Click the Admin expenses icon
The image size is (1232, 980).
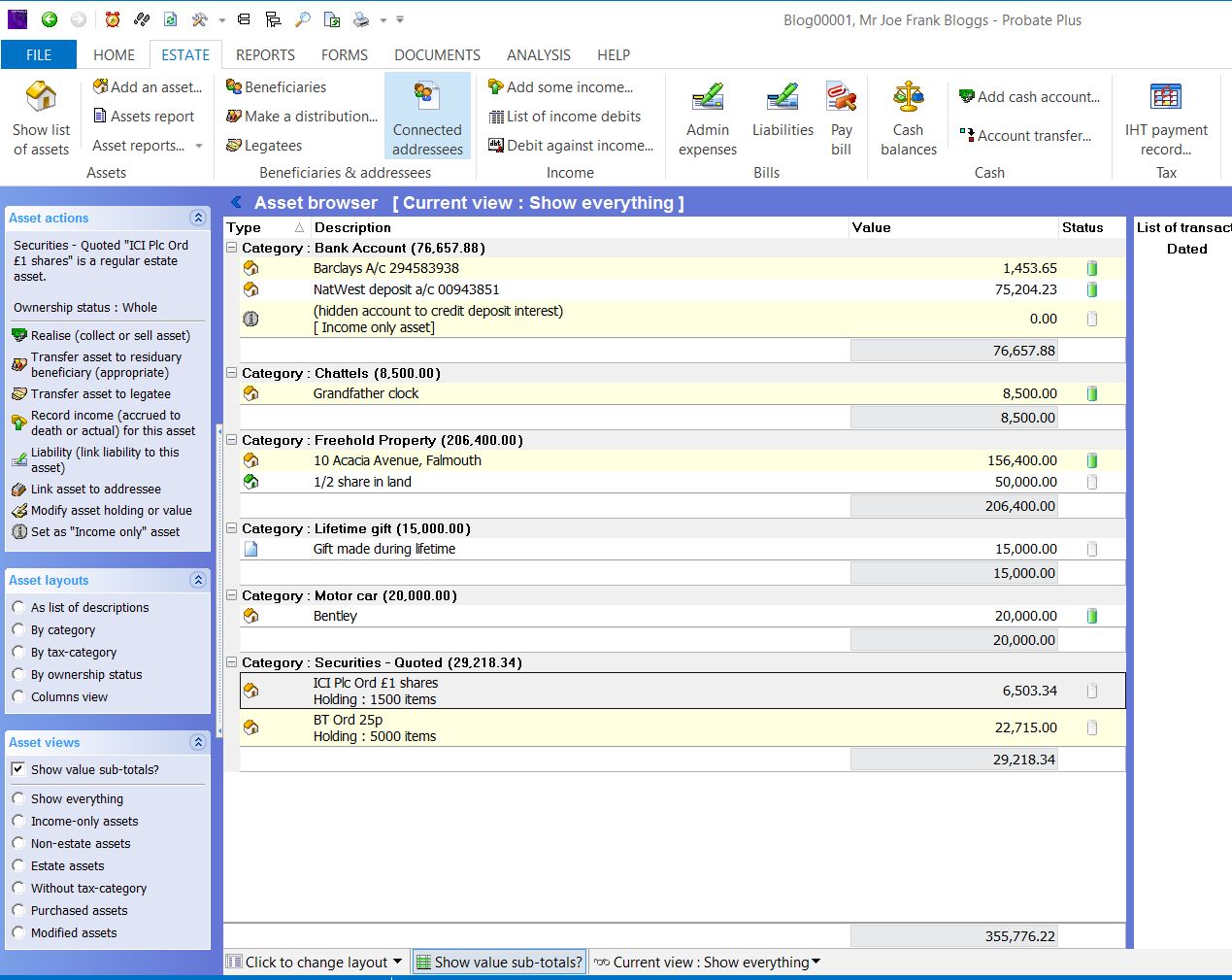pyautogui.click(x=708, y=99)
